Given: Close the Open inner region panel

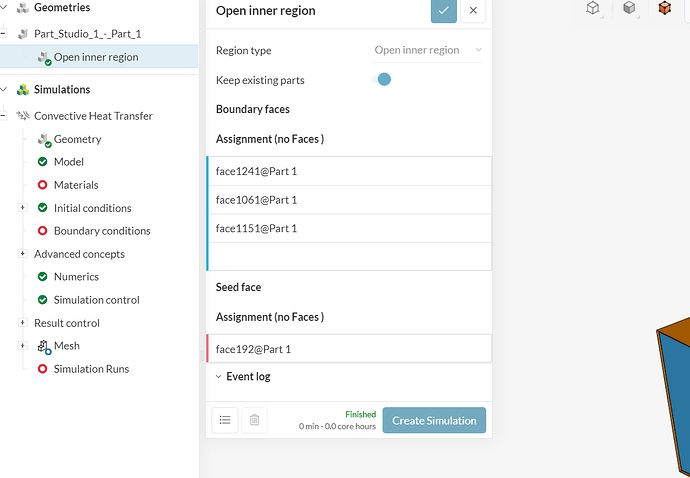Looking at the screenshot, I should (473, 11).
